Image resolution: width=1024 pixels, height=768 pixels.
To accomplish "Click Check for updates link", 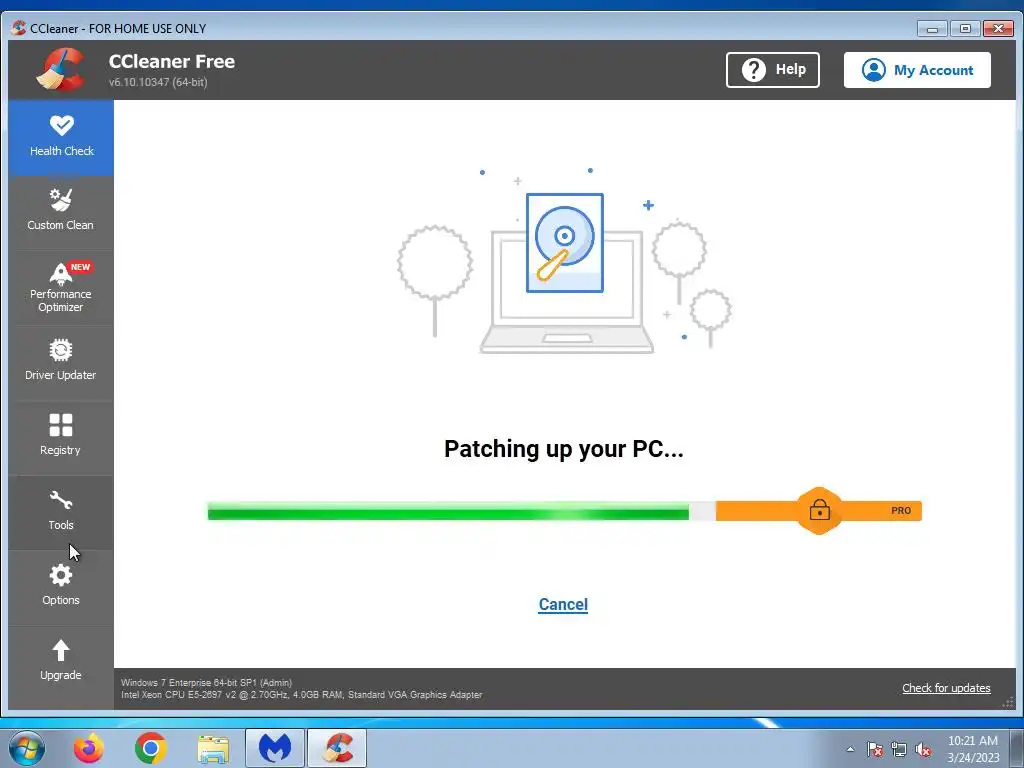I will (946, 688).
